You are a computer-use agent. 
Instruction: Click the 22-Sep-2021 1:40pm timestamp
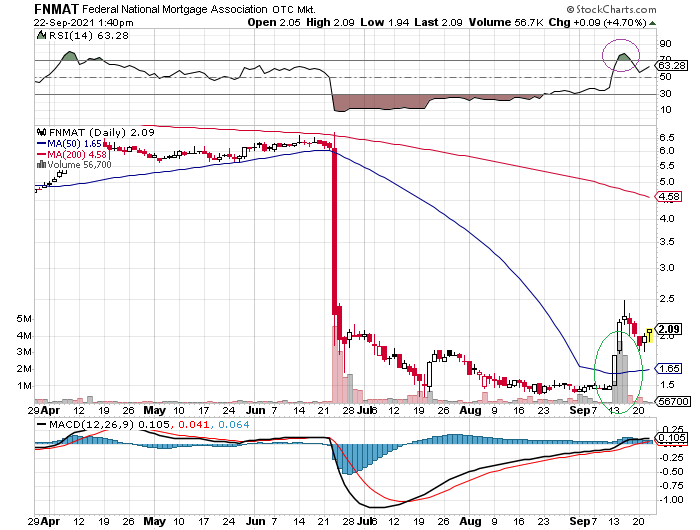click(83, 23)
